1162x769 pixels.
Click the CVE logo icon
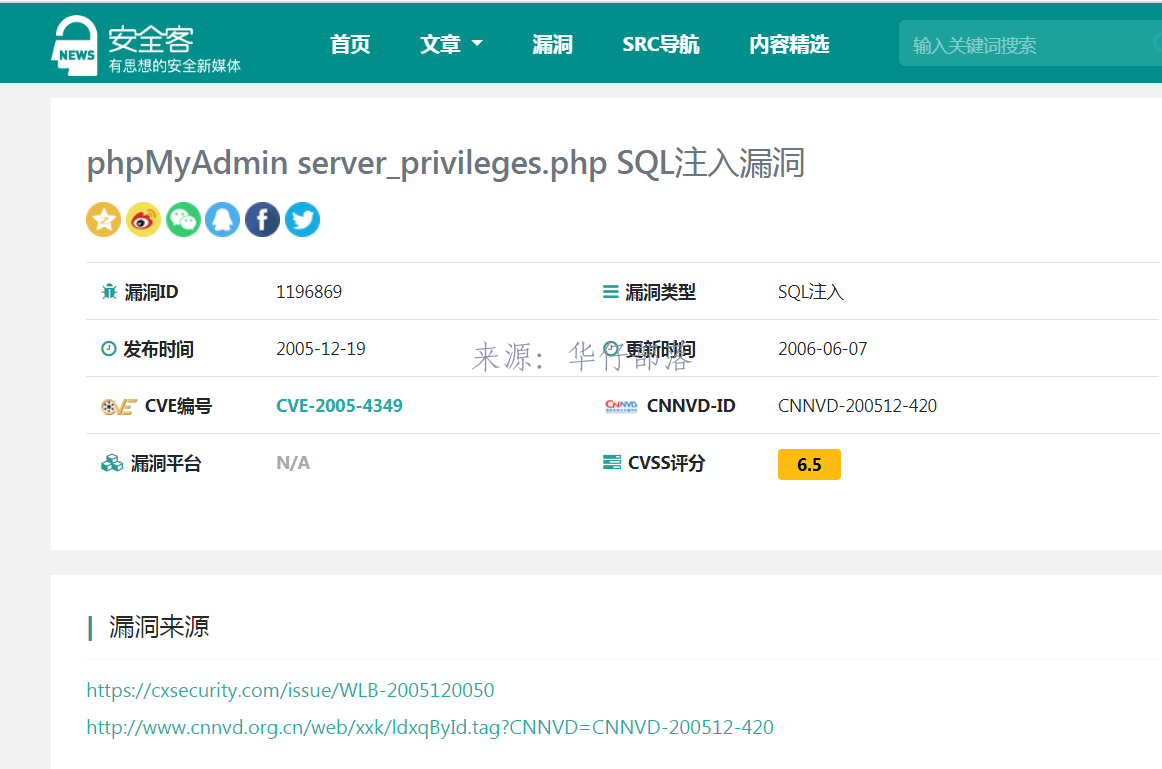pyautogui.click(x=119, y=407)
